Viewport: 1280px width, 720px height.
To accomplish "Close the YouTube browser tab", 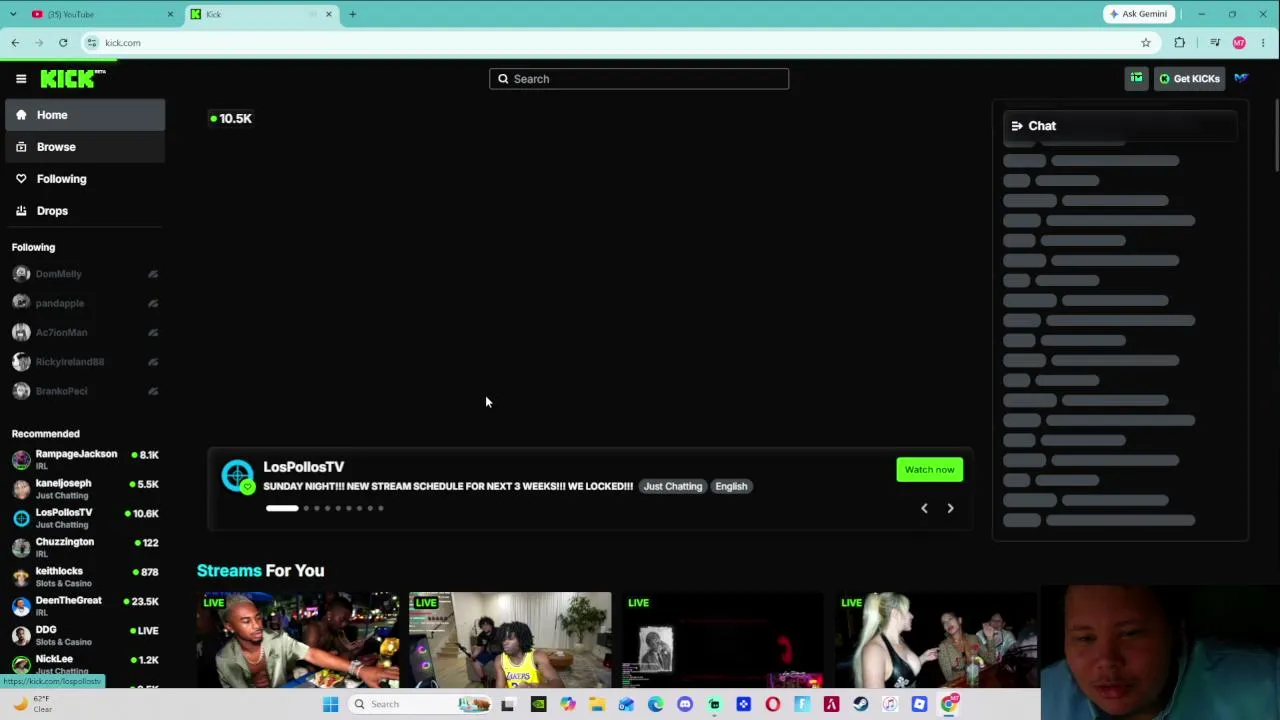I will [x=170, y=14].
